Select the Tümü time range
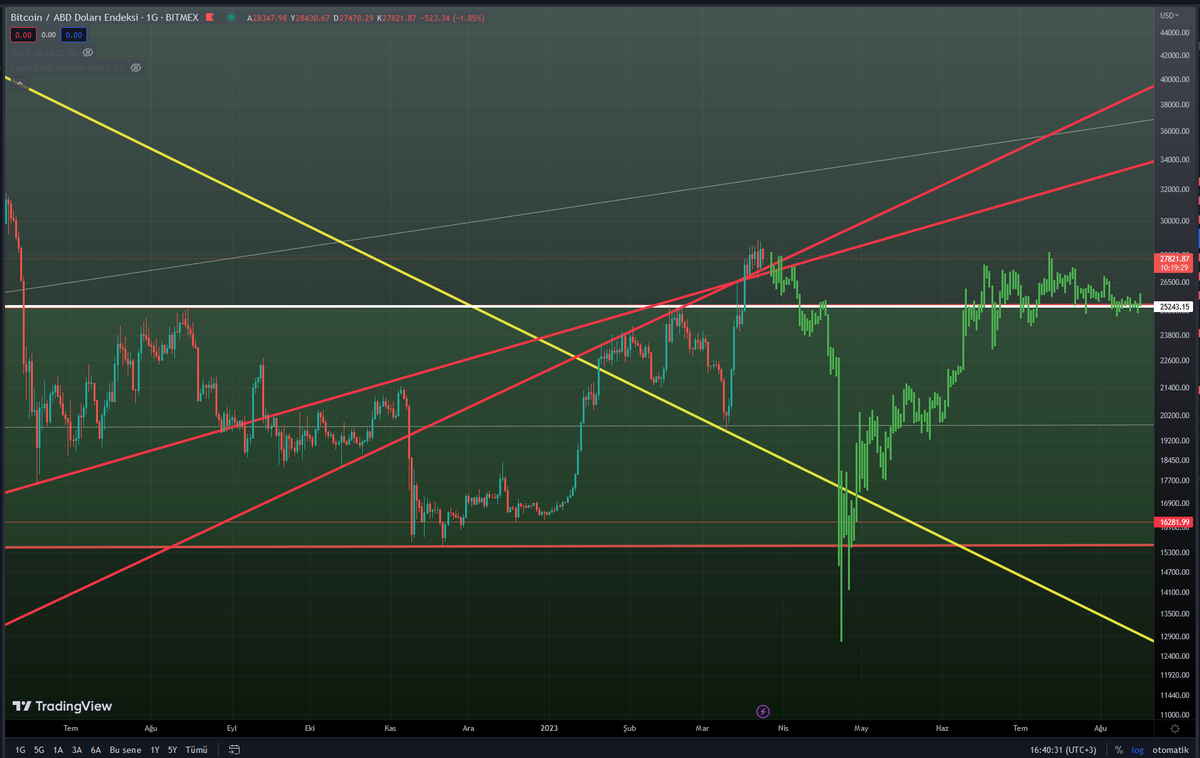The height and width of the screenshot is (758, 1200). tap(197, 750)
